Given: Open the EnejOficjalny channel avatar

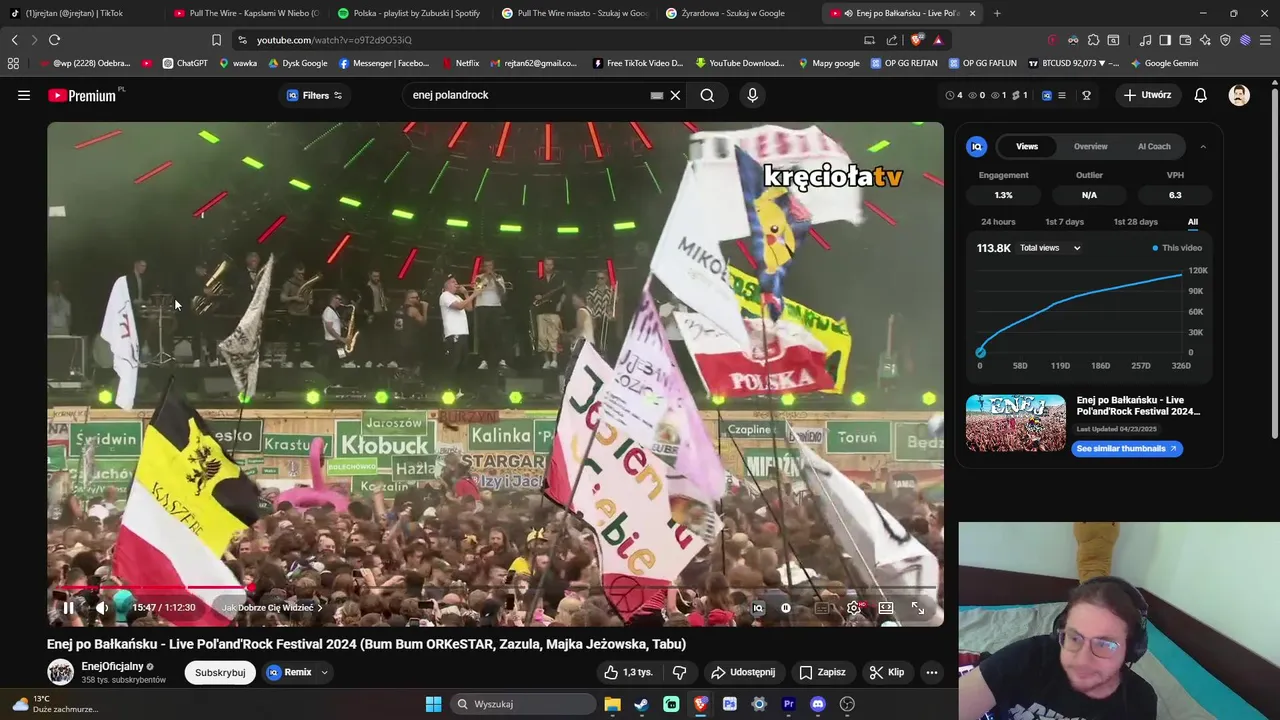Looking at the screenshot, I should coord(61,672).
